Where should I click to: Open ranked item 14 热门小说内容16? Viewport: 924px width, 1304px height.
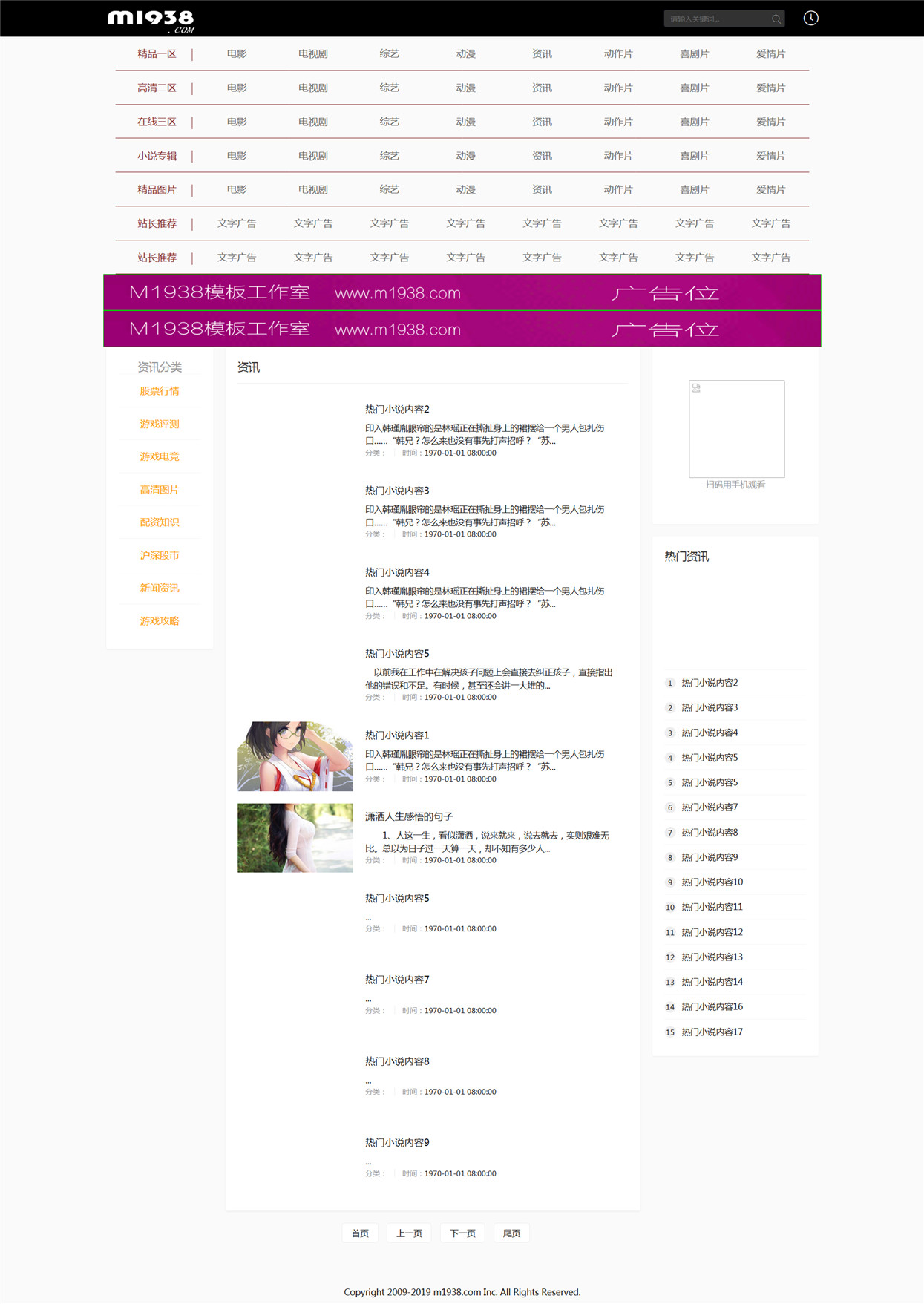pos(712,1007)
